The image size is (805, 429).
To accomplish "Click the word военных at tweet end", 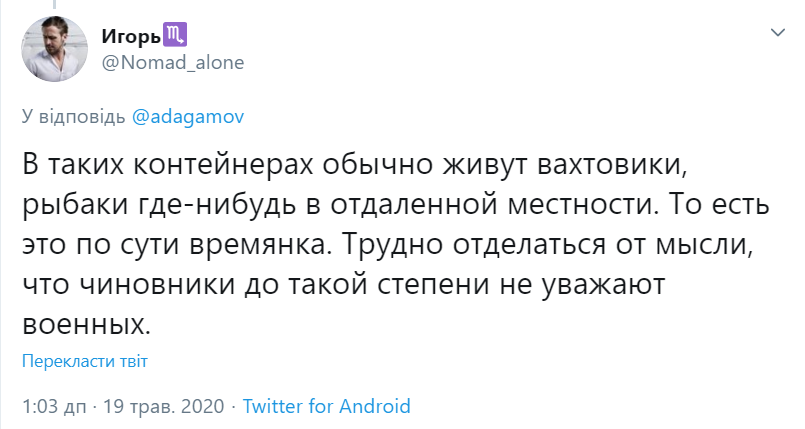I will [x=86, y=324].
